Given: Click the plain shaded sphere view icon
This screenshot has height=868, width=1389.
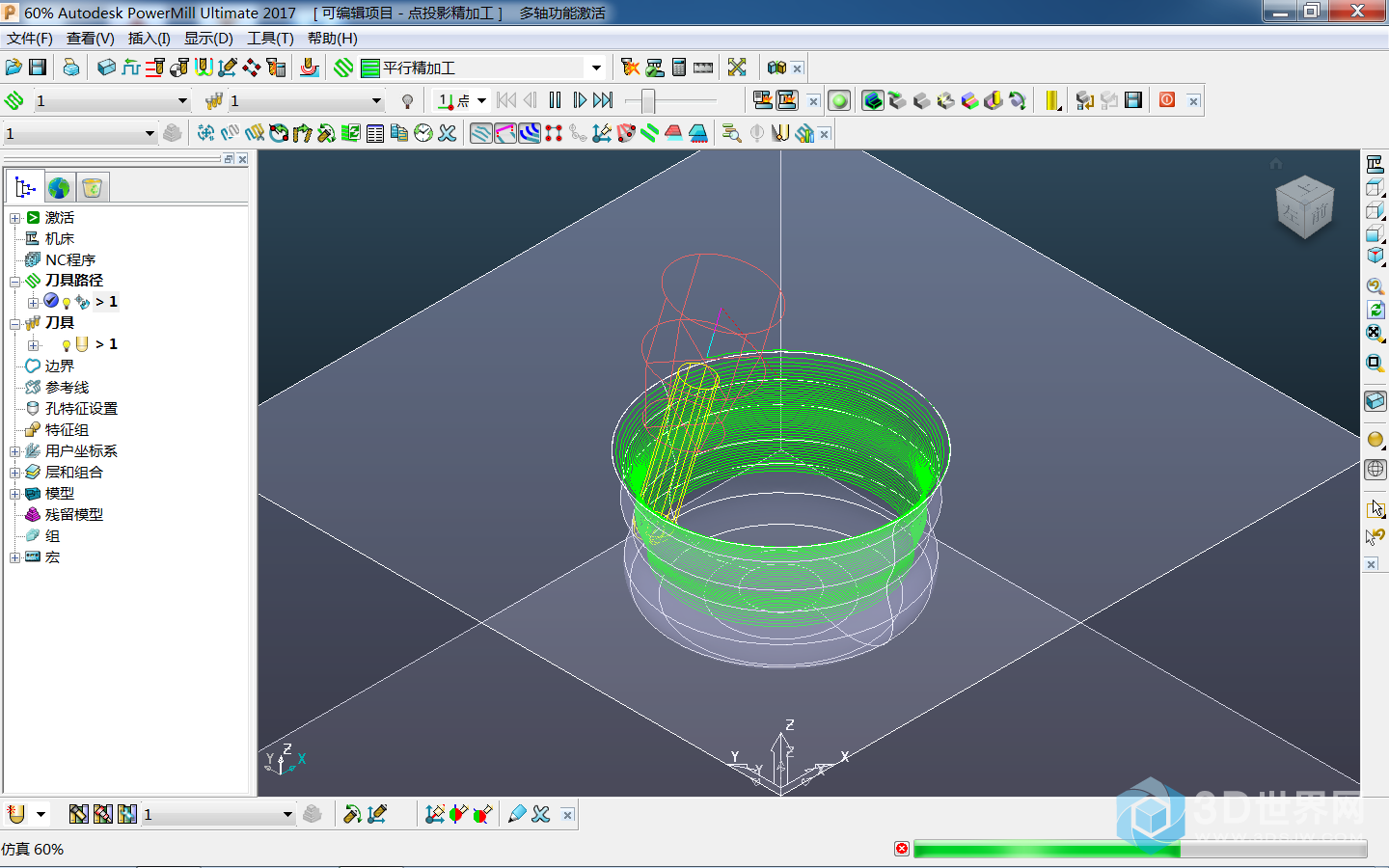Looking at the screenshot, I should pos(1375,440).
